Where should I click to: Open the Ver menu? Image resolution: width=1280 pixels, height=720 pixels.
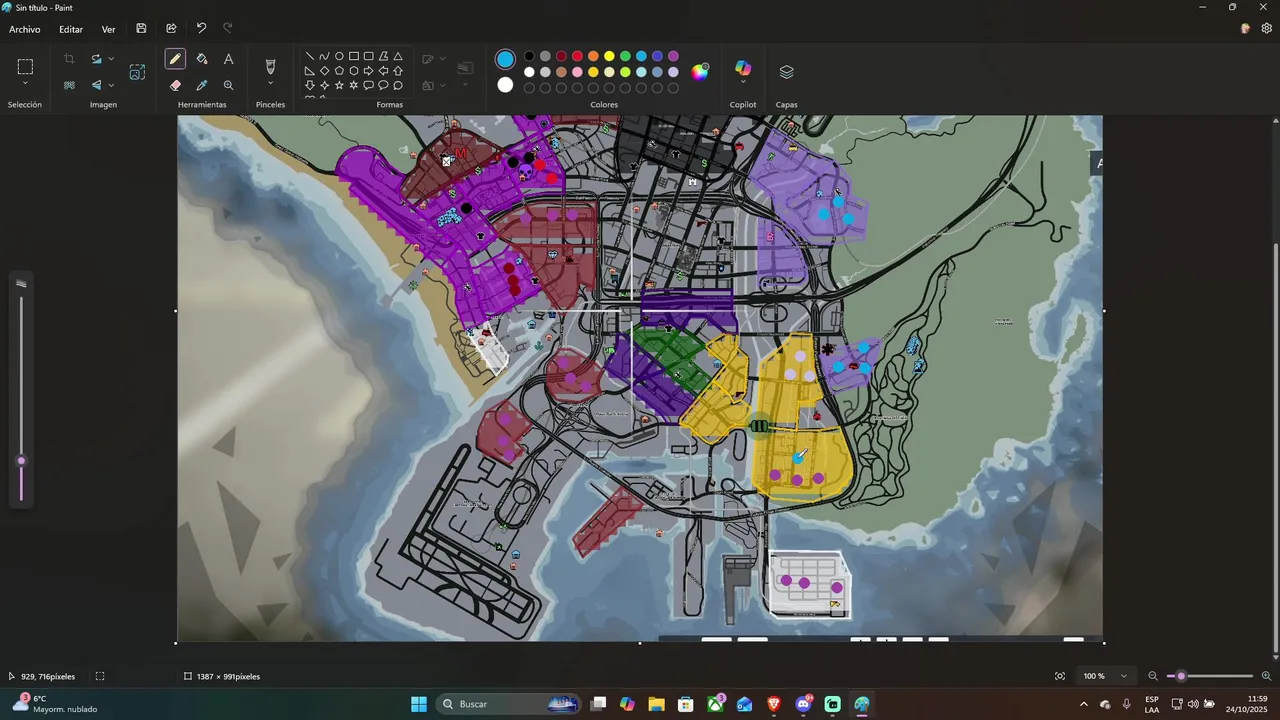coord(108,29)
